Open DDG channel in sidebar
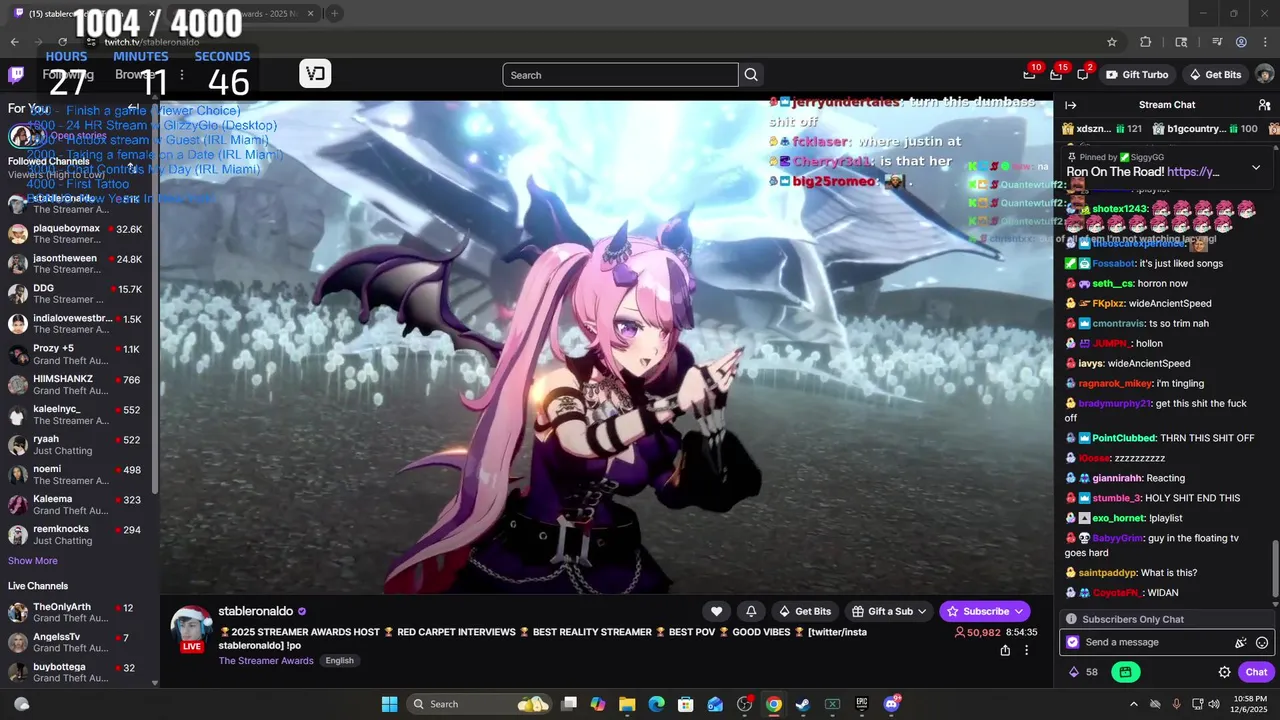The height and width of the screenshot is (720, 1280). tap(79, 294)
